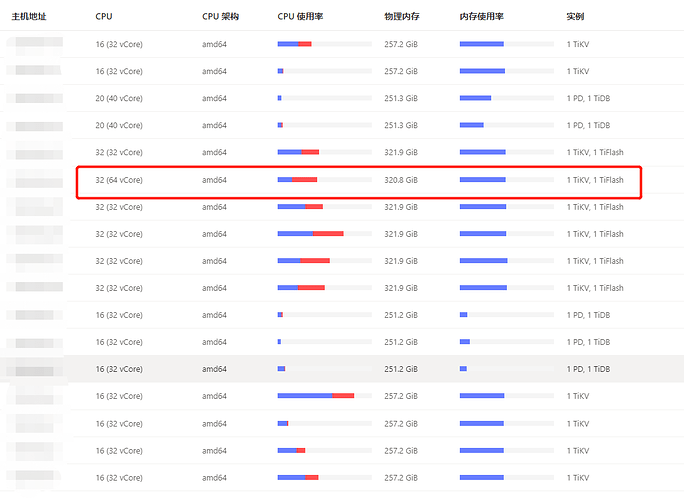This screenshot has width=684, height=500.
Task: Click the 实例 column header
Action: (575, 17)
